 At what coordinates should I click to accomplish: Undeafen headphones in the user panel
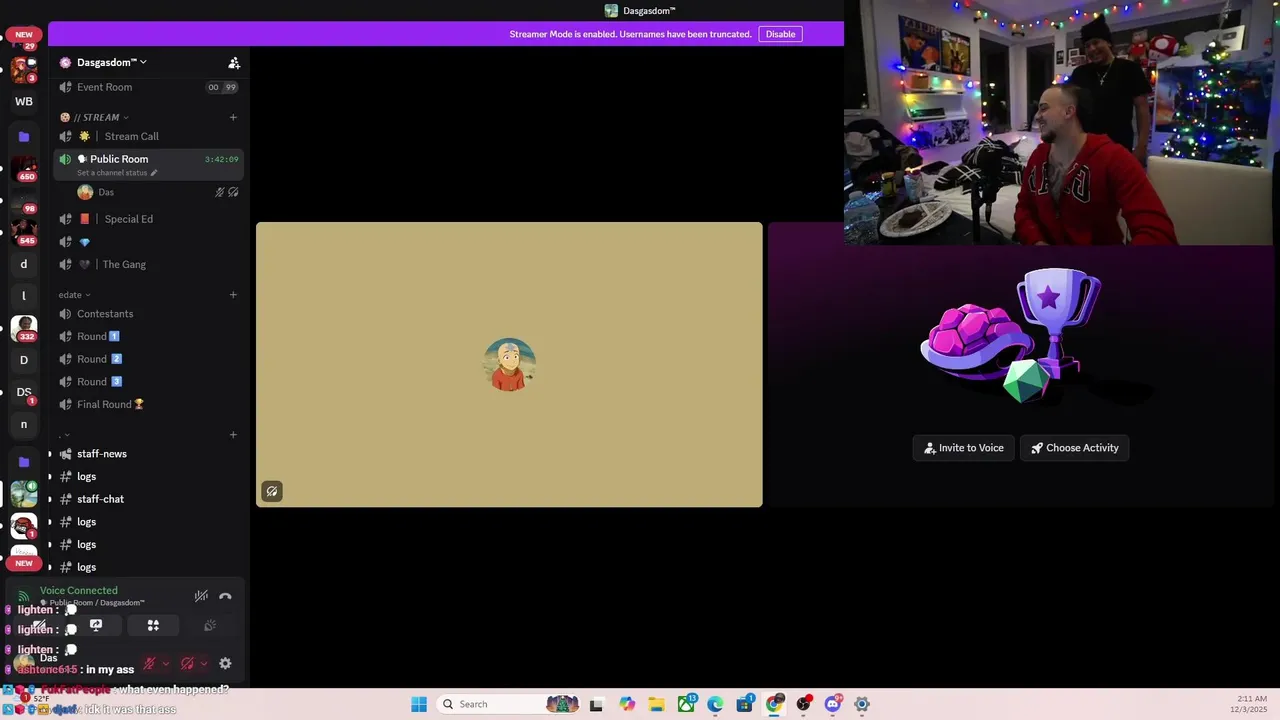(x=187, y=663)
